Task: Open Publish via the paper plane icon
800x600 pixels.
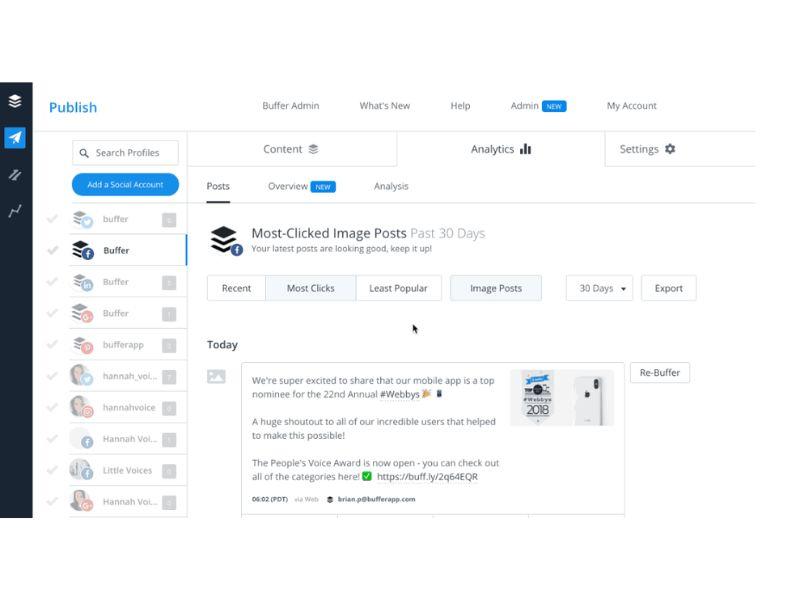Action: 15,137
